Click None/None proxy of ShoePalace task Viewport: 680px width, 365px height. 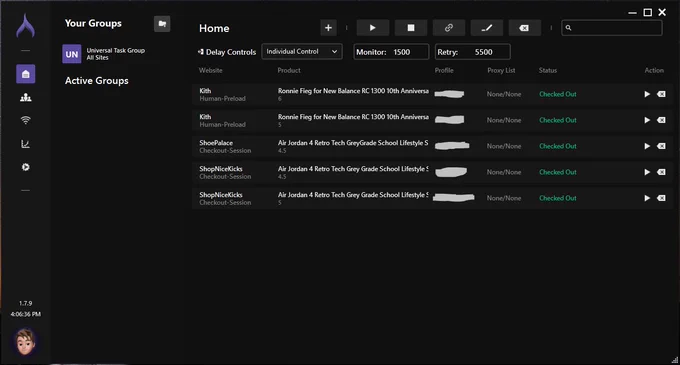[504, 146]
